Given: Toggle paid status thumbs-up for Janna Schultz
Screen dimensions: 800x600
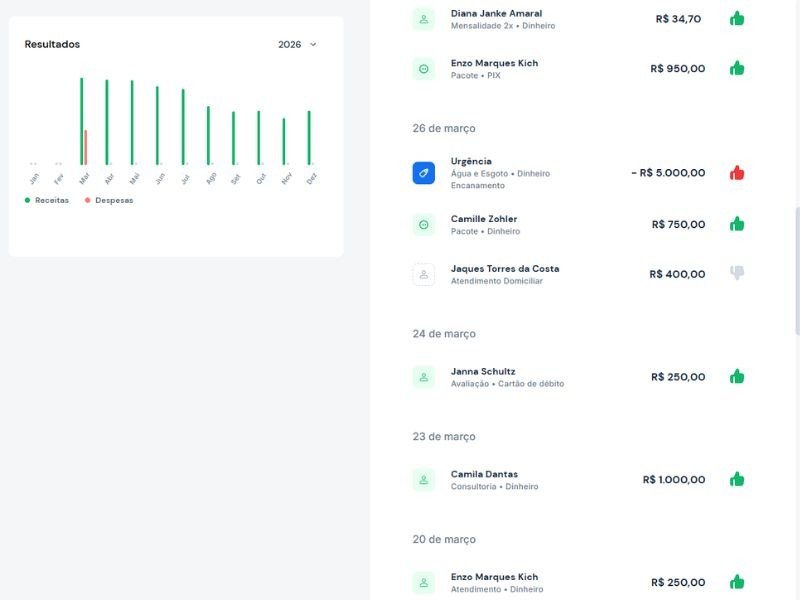Looking at the screenshot, I should 737,377.
